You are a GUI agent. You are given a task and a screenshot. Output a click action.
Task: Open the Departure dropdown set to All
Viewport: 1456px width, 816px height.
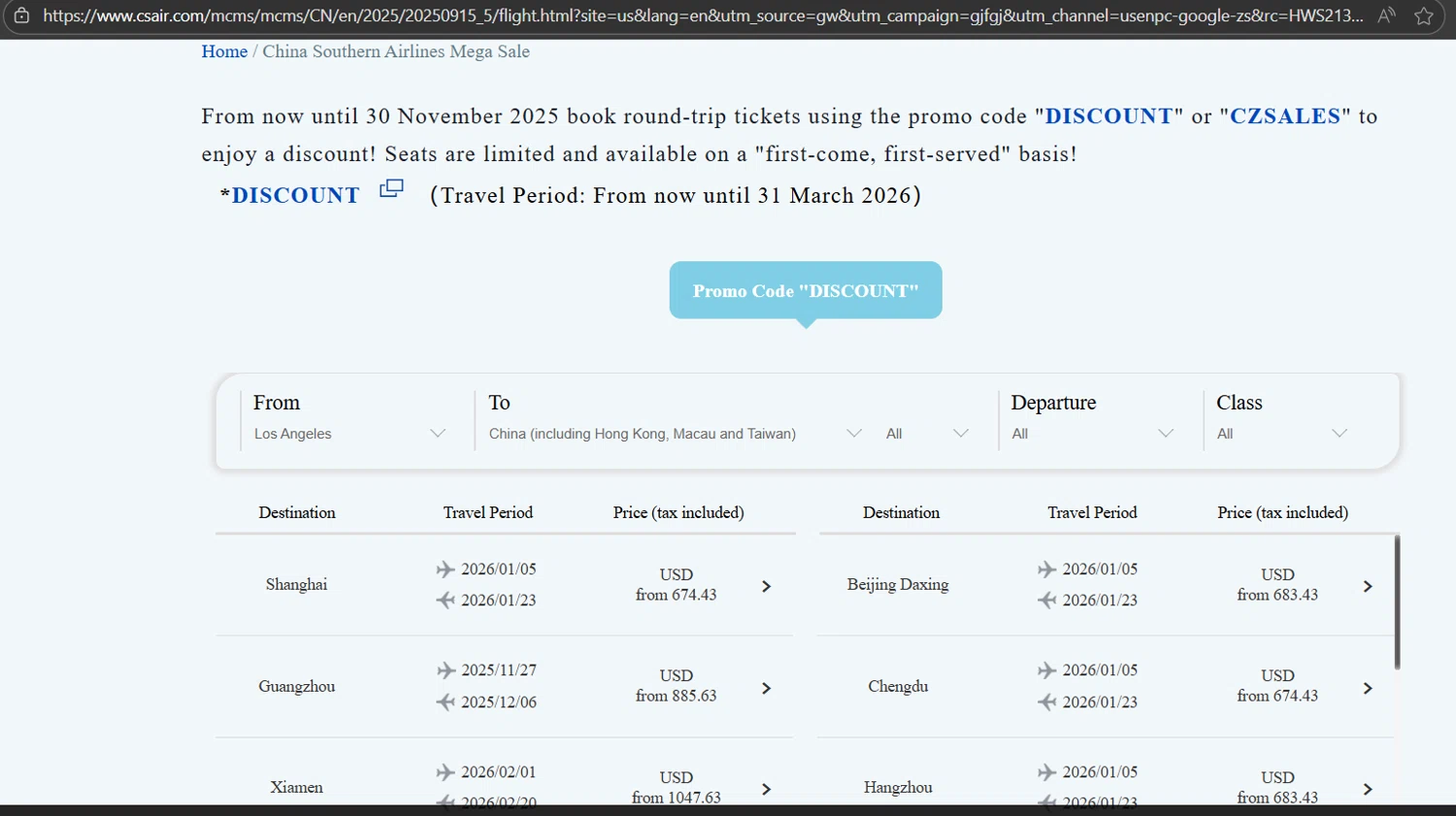point(1092,434)
